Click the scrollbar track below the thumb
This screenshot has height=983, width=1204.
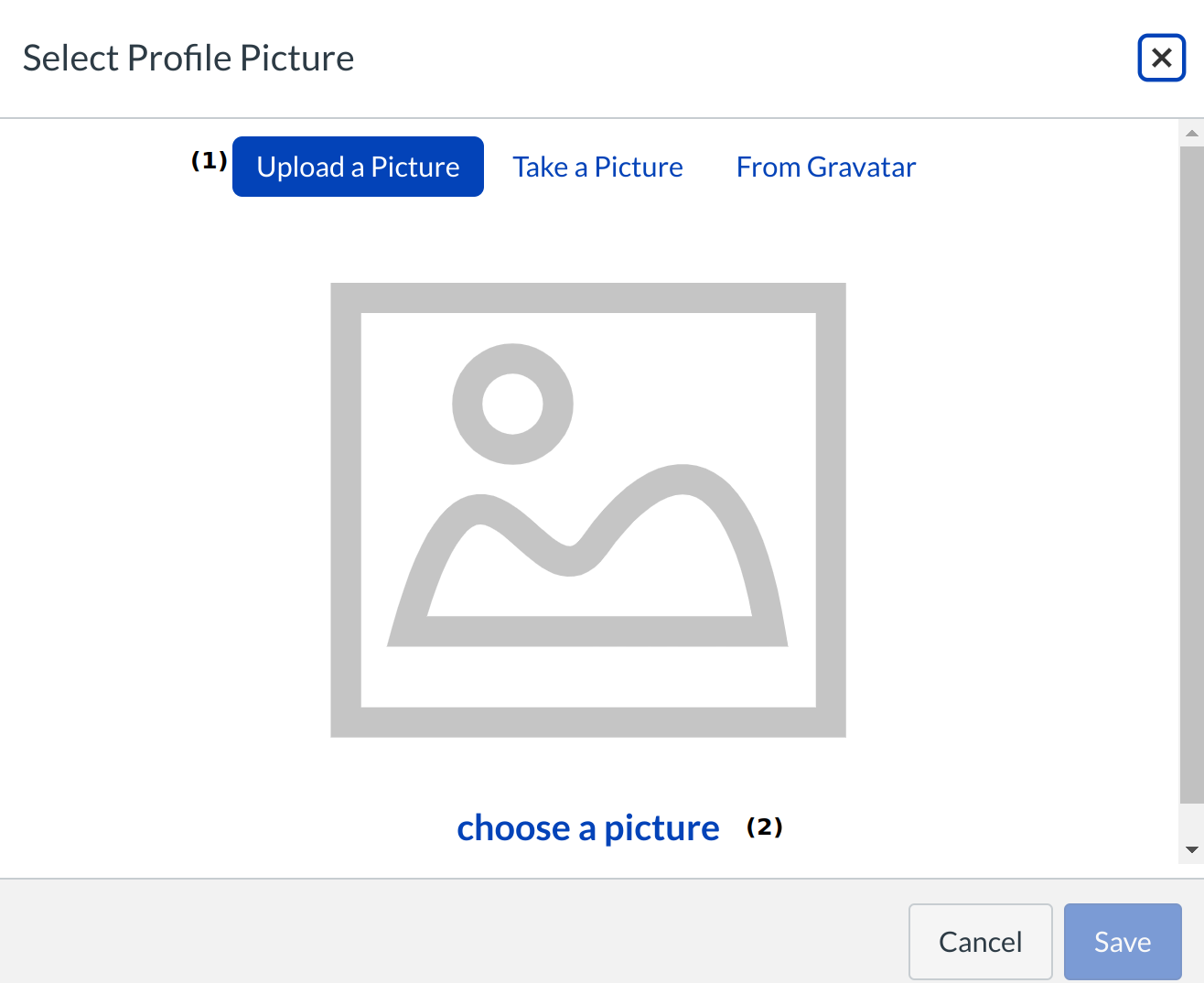point(1191,821)
